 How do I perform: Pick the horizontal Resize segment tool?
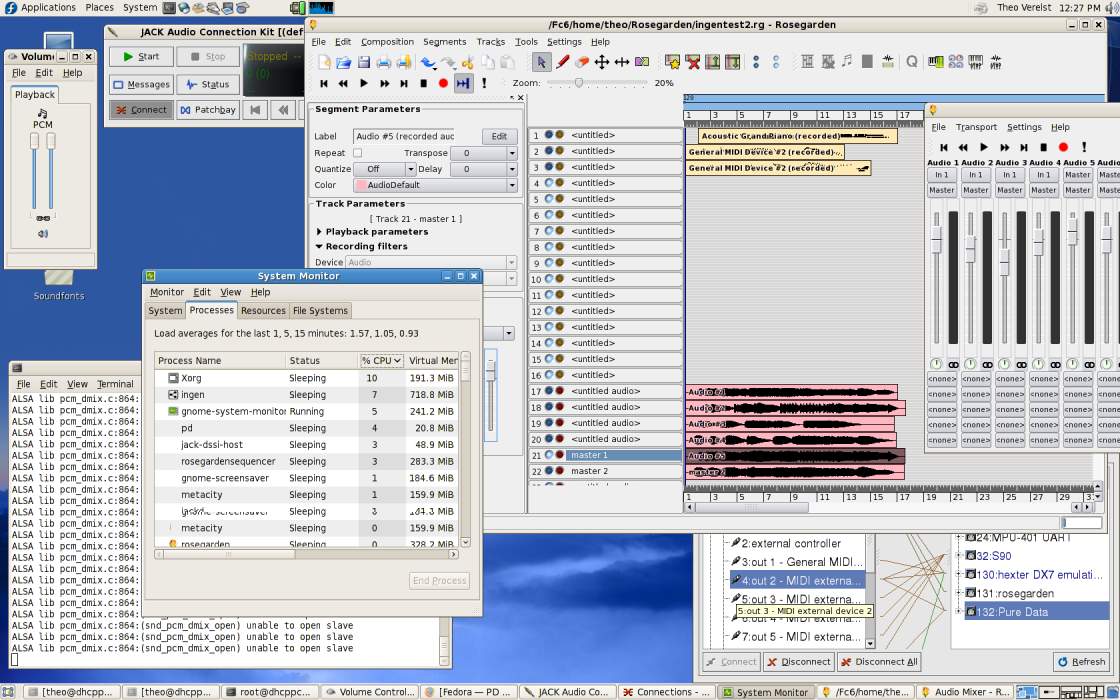click(622, 62)
